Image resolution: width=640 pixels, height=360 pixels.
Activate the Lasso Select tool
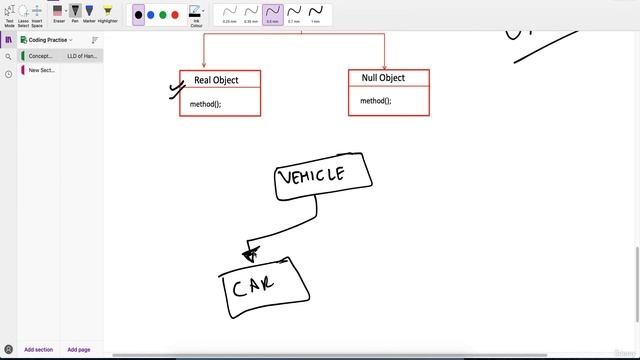[23, 16]
